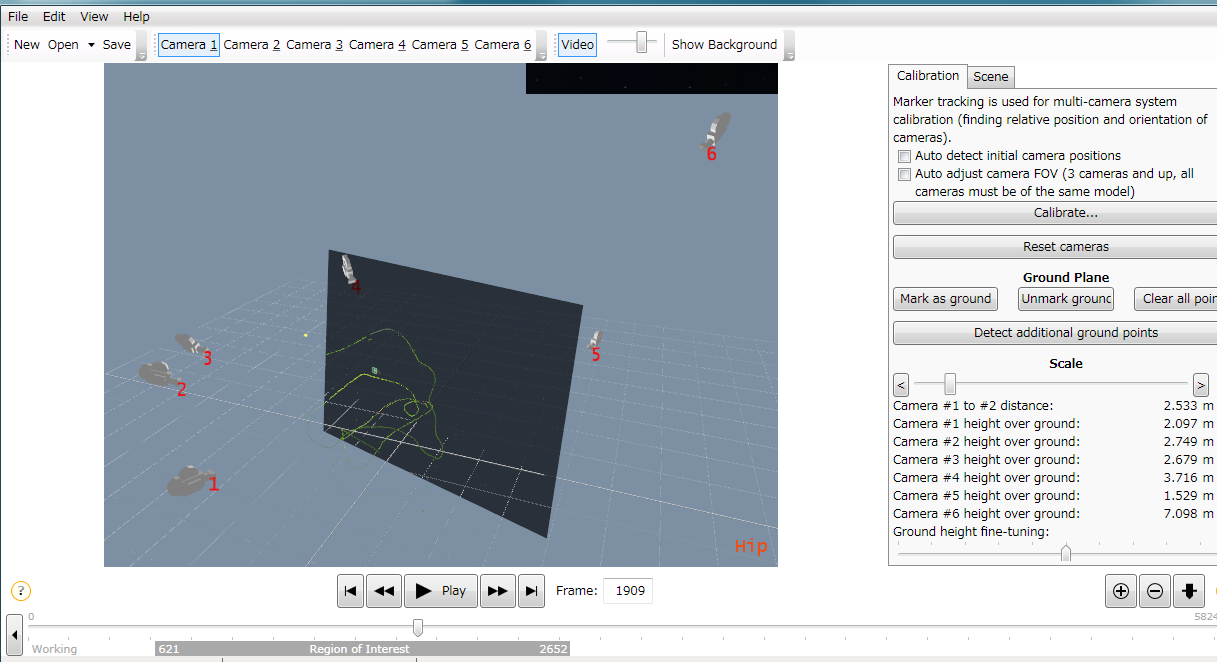Click the Ground height fine-tuning slider
This screenshot has width=1218, height=665.
(1066, 553)
